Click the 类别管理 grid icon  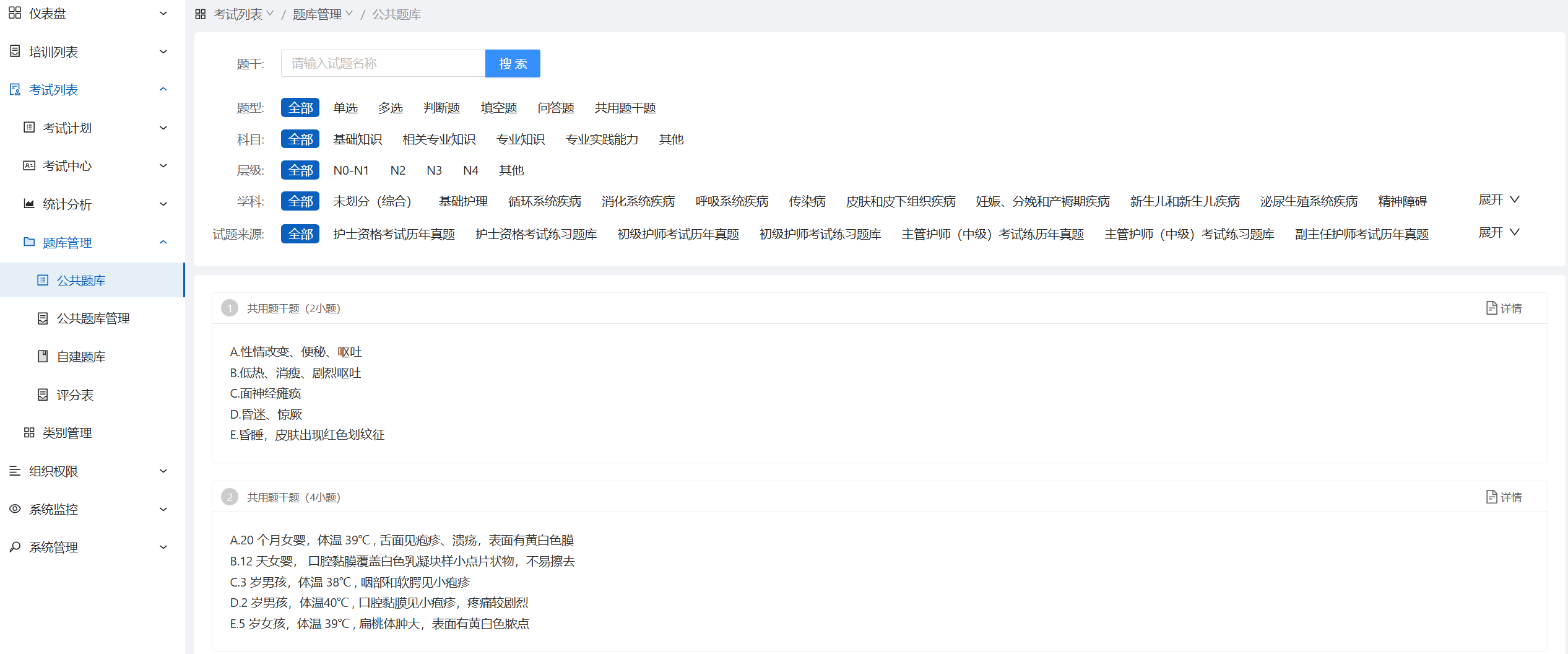[28, 433]
